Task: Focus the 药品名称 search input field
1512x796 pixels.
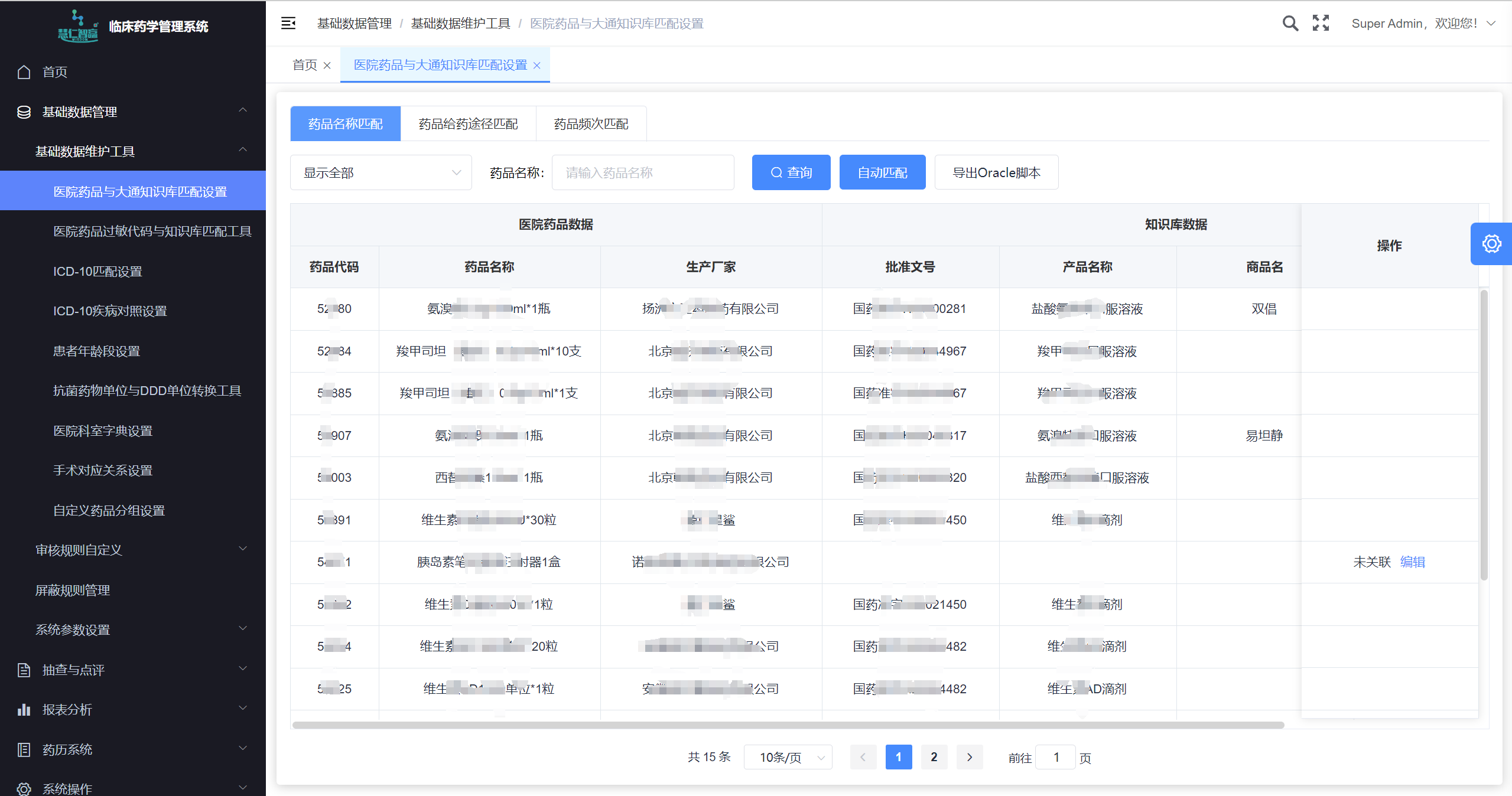Action: [x=643, y=172]
